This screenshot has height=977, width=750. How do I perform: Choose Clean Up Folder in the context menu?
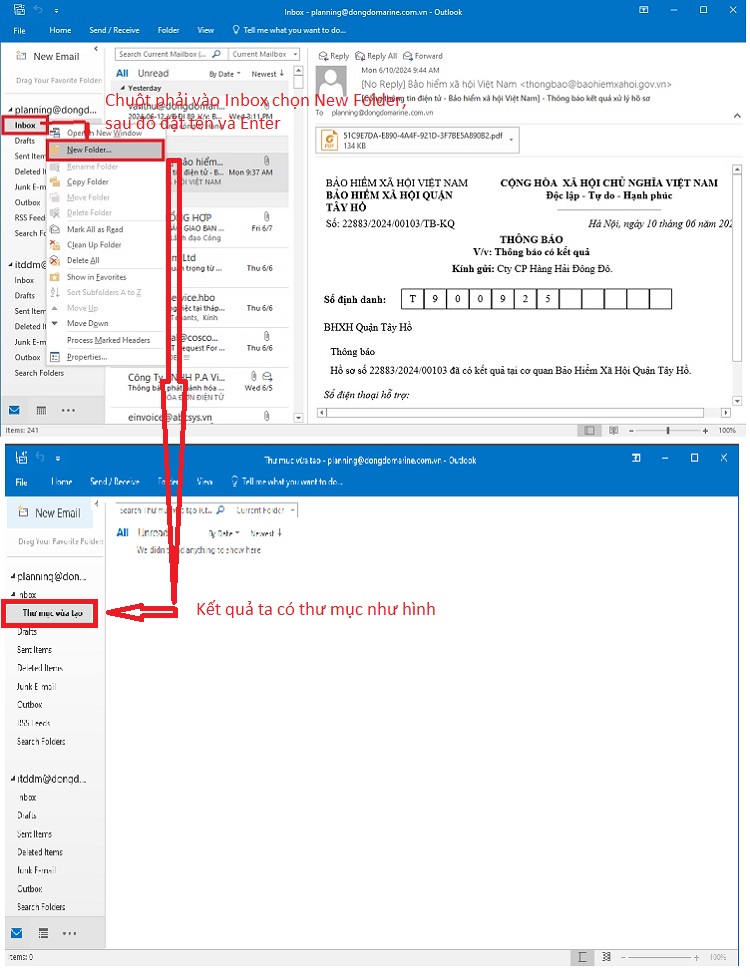pyautogui.click(x=94, y=245)
